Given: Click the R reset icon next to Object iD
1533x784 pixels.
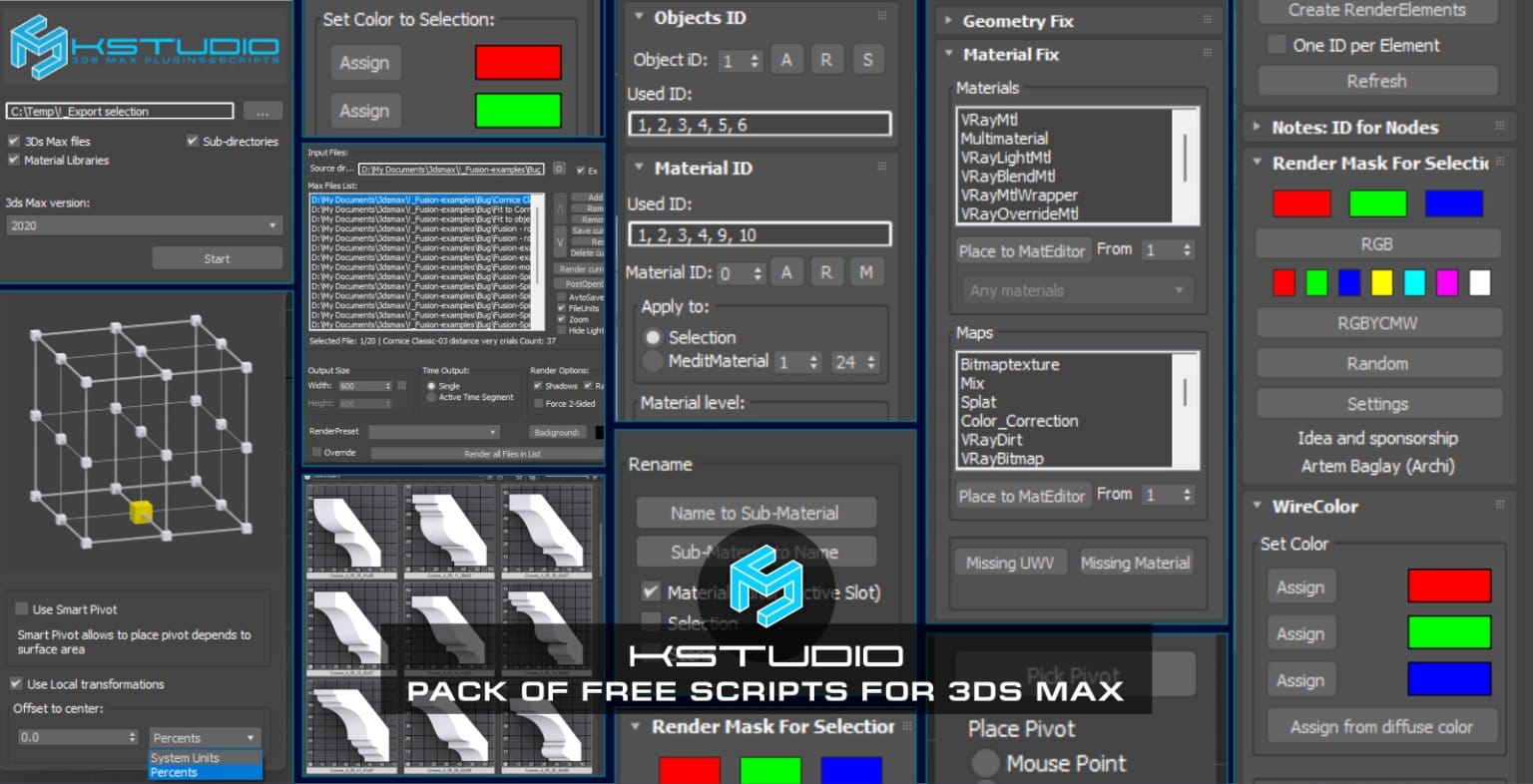Looking at the screenshot, I should point(826,60).
